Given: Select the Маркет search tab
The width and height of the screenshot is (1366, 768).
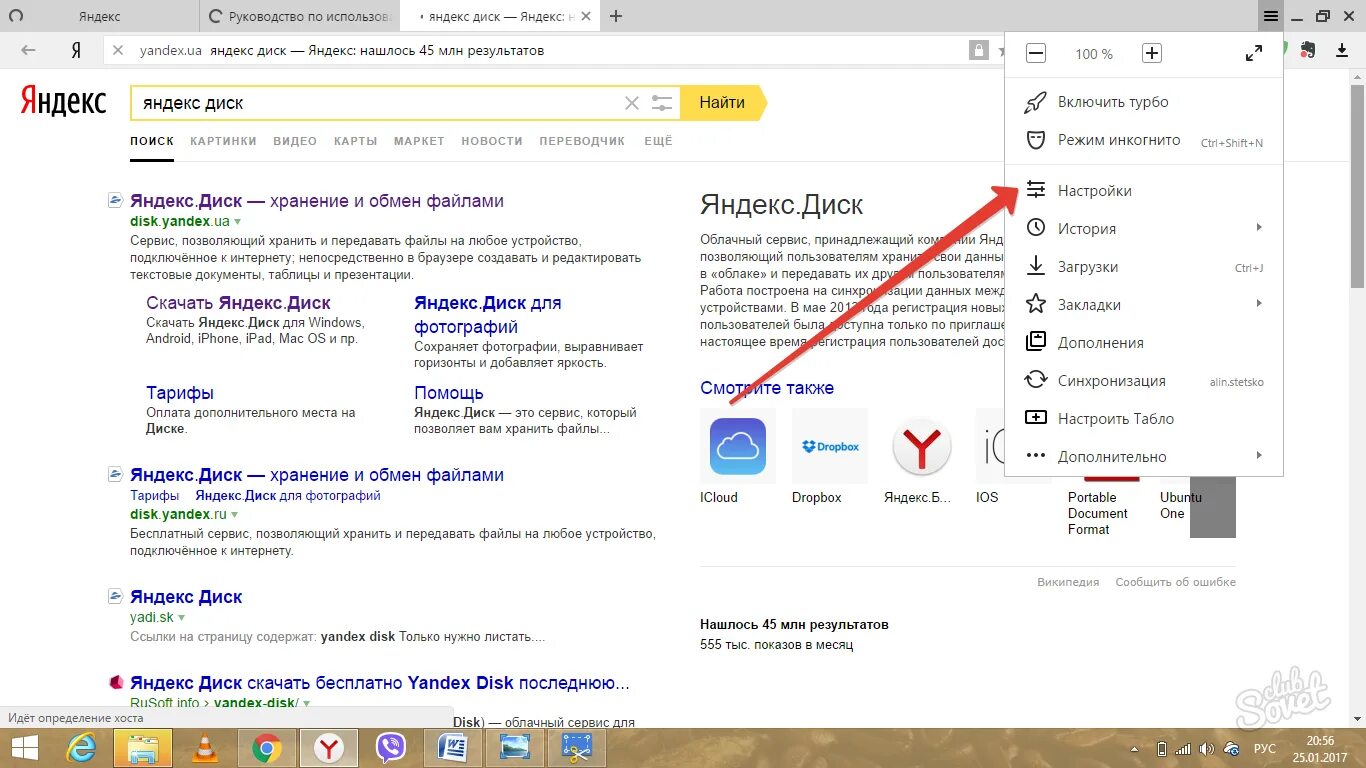Looking at the screenshot, I should point(419,141).
